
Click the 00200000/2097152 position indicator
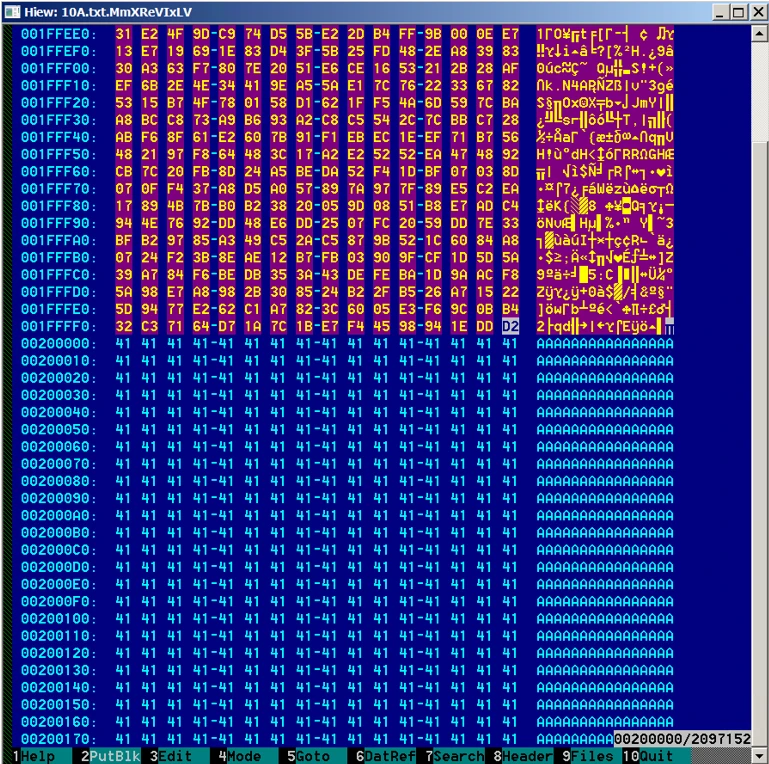tap(683, 739)
